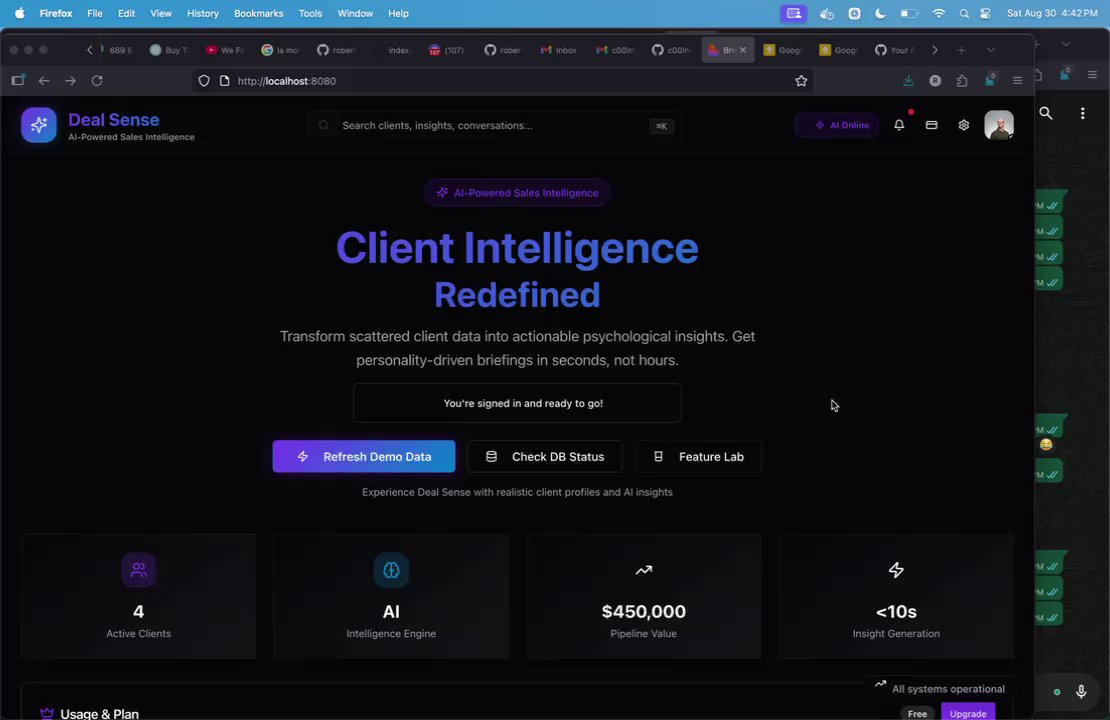Reload the page in Firefox

[x=97, y=81]
